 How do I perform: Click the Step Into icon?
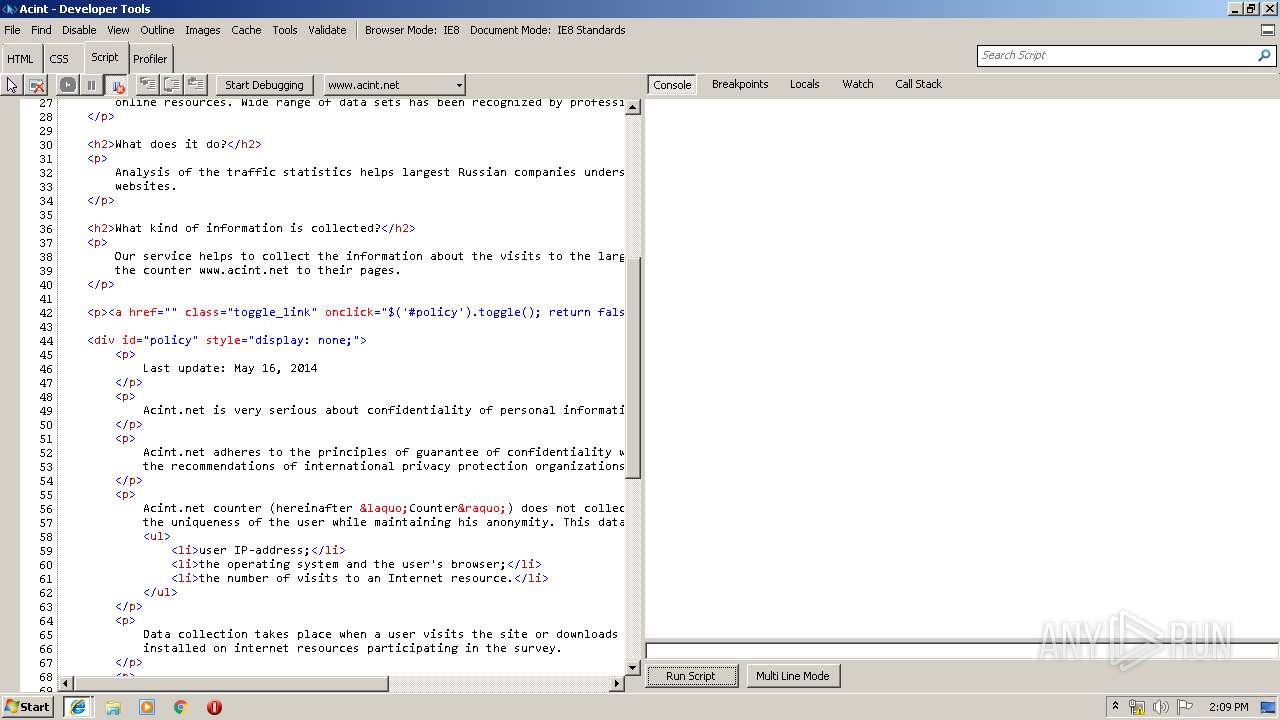[147, 85]
